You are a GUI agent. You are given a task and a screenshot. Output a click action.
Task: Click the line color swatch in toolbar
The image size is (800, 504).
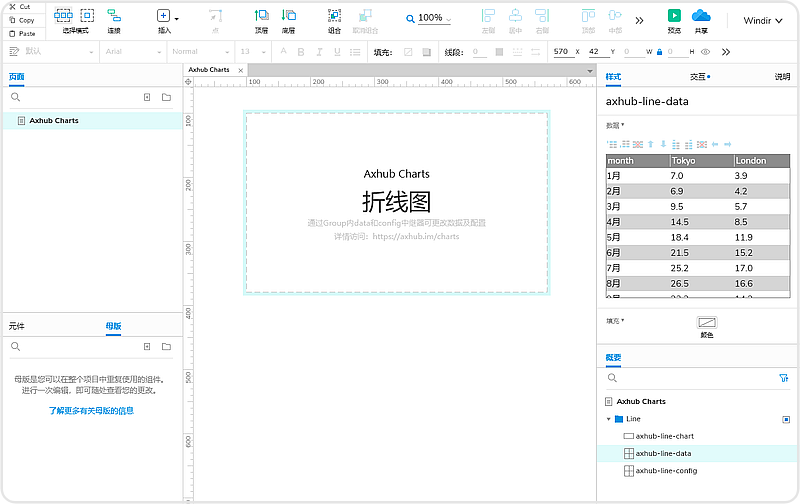(x=499, y=52)
